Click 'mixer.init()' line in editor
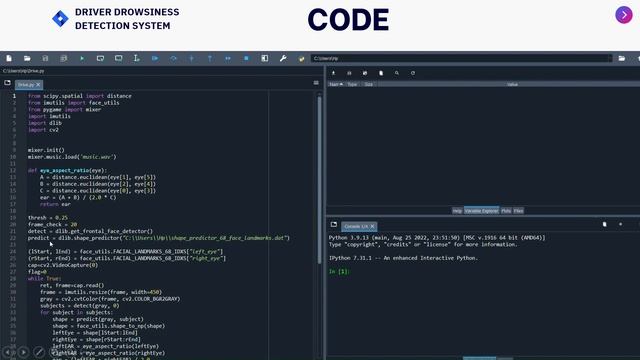The image size is (640, 360). [x=46, y=150]
